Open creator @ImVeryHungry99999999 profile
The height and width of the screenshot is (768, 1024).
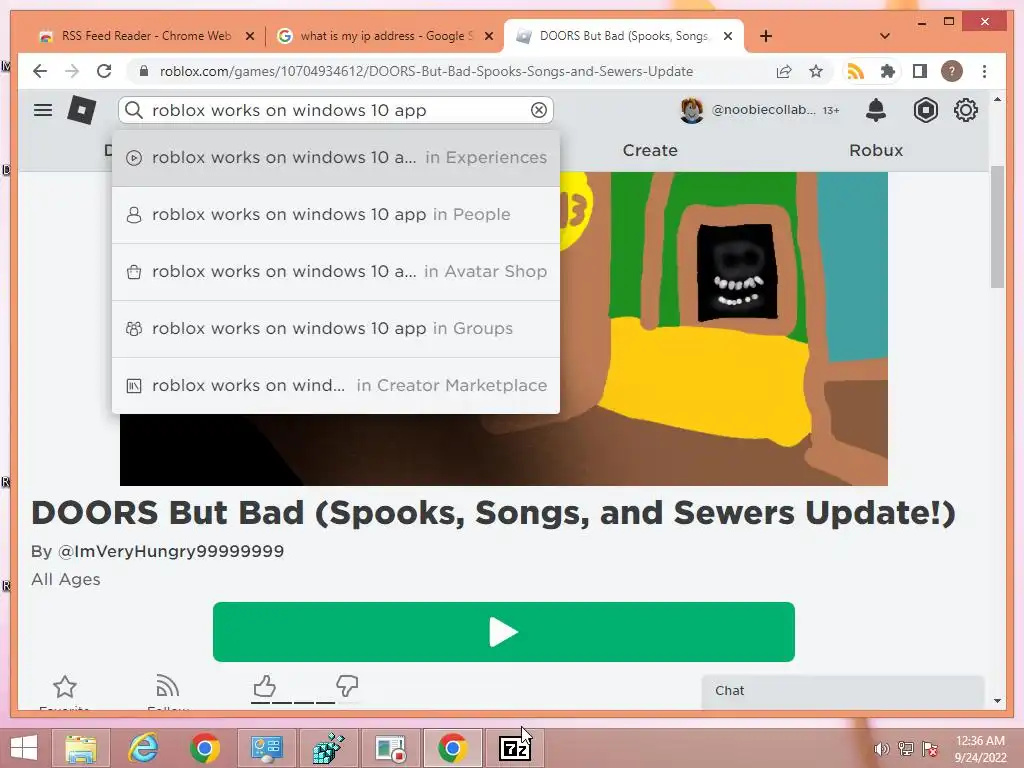(x=171, y=551)
